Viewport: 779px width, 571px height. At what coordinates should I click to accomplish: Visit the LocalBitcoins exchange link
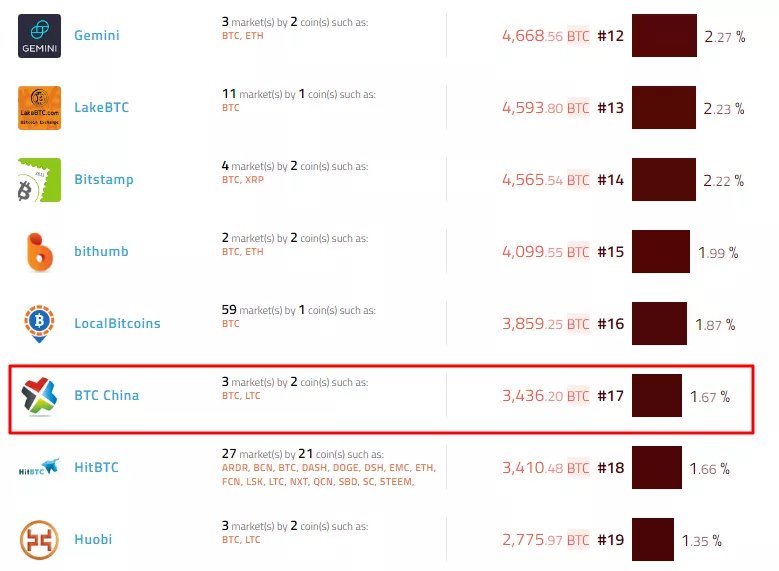pyautogui.click(x=117, y=324)
